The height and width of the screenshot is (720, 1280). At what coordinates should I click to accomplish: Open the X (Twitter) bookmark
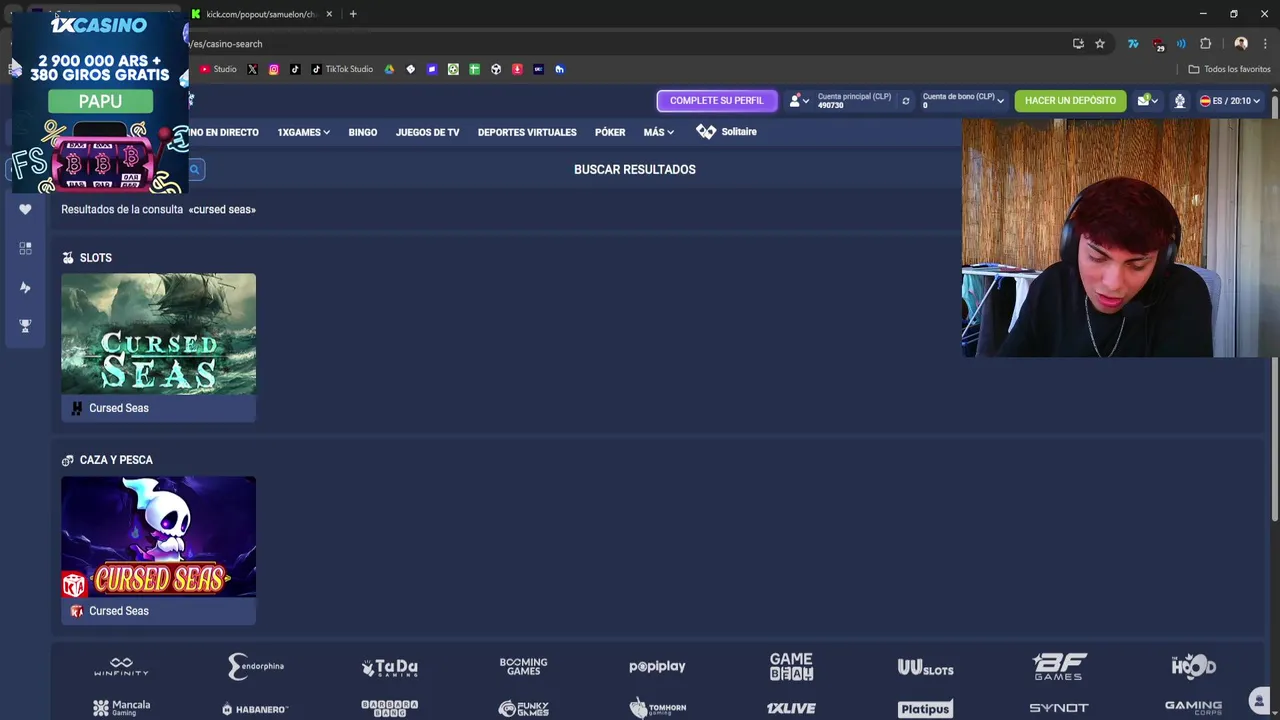coord(252,69)
